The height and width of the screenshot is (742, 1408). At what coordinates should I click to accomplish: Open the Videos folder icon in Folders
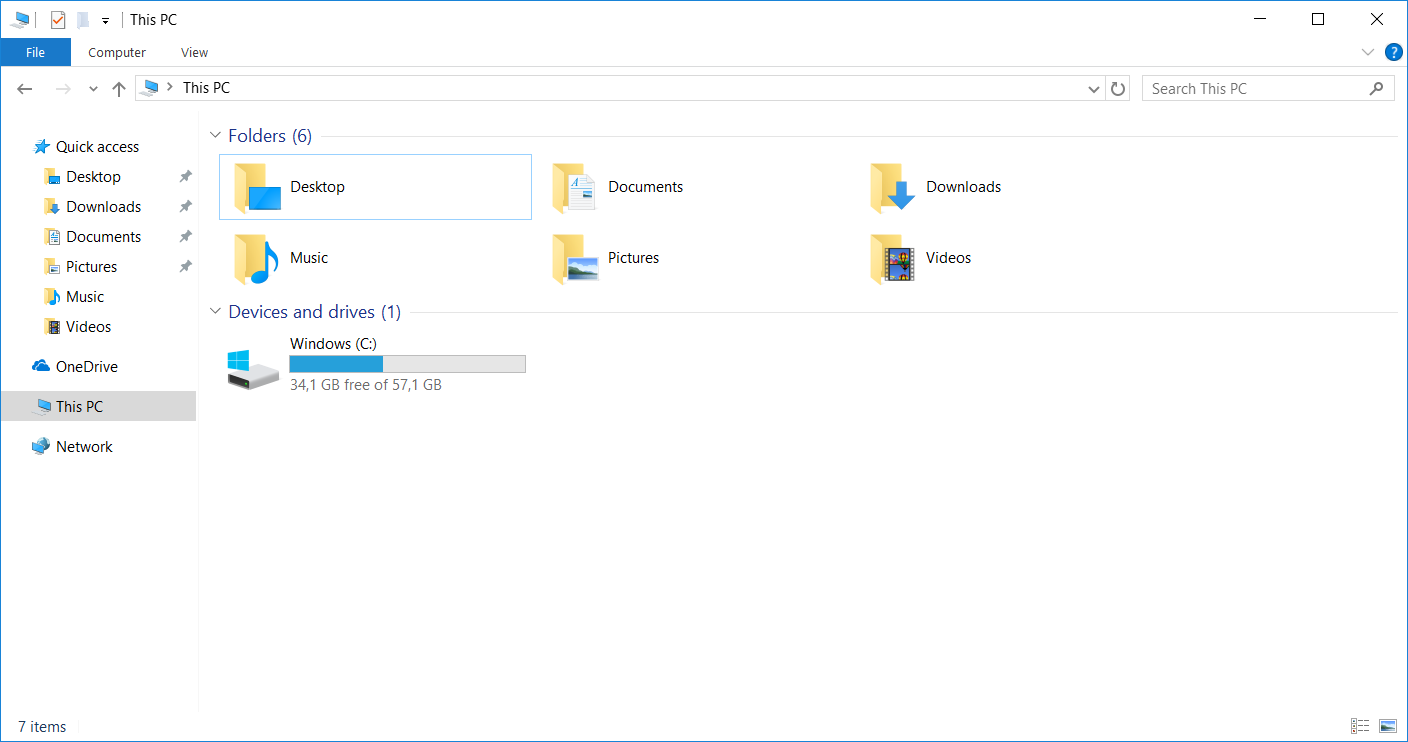[x=893, y=258]
